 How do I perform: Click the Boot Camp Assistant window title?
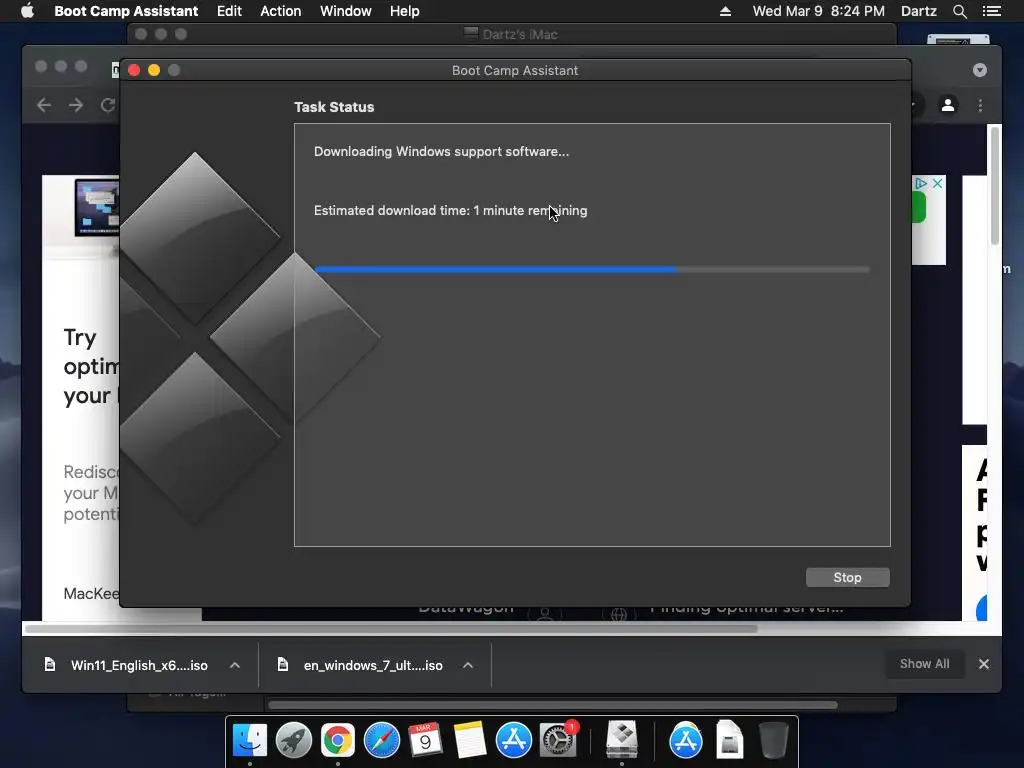515,71
